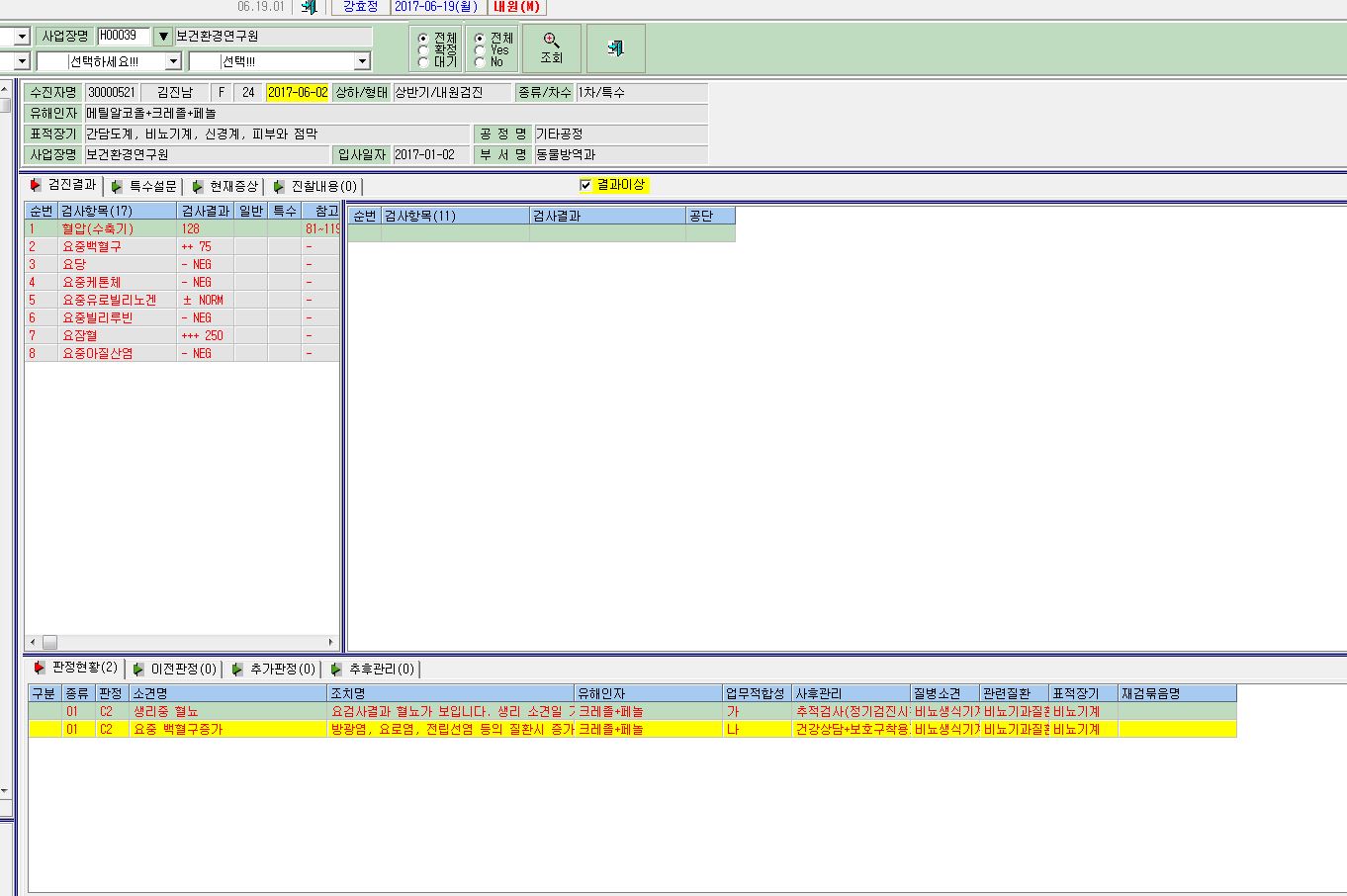Screen dimensions: 1347x896
Task: Click the 조회 search magnifier button
Action: (x=551, y=48)
